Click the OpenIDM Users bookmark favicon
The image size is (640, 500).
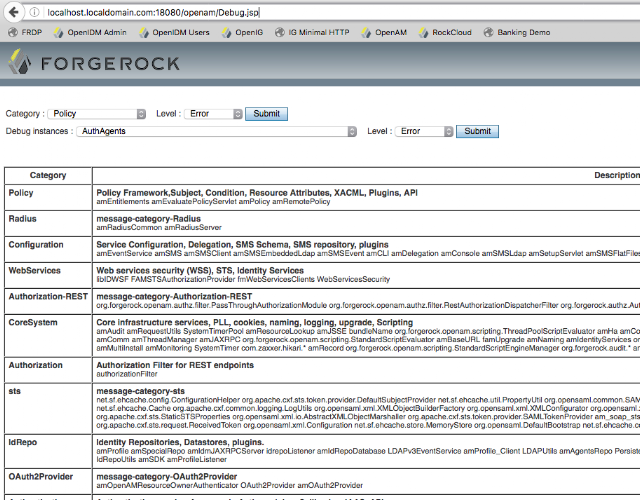(144, 32)
